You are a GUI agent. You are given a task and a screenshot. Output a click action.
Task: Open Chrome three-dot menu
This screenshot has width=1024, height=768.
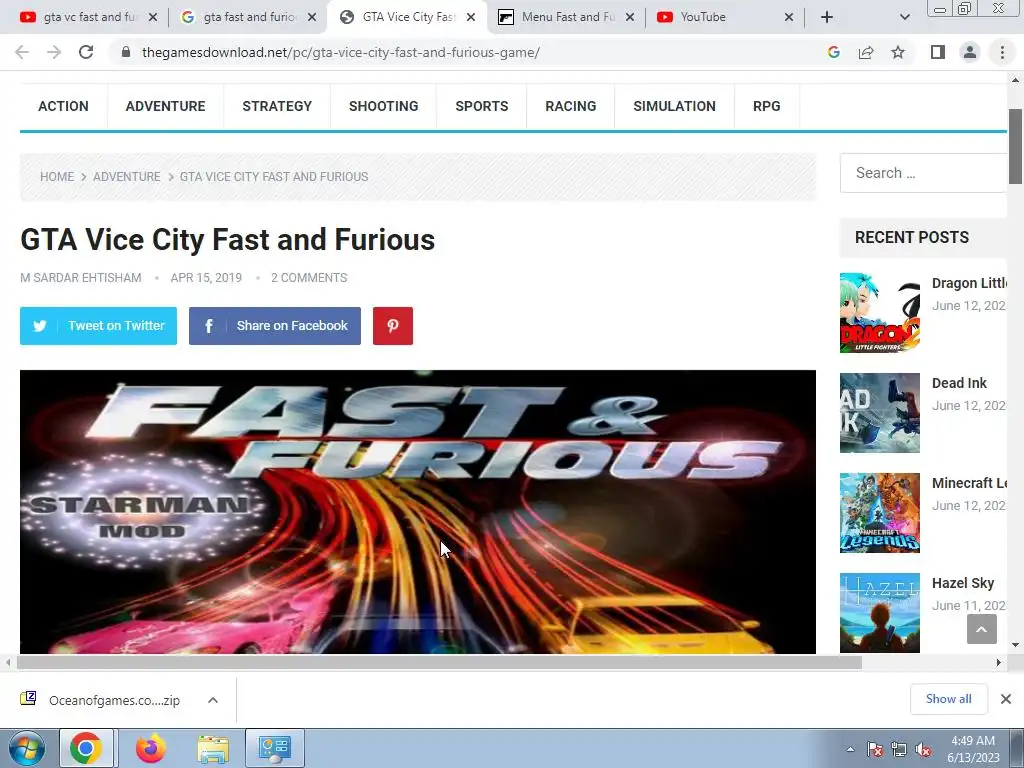pos(1002,52)
